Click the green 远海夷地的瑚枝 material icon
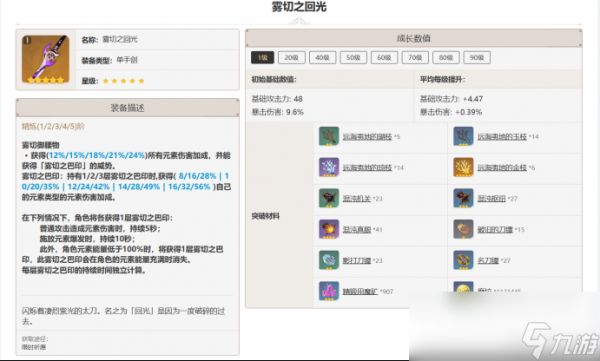The width and height of the screenshot is (600, 361). click(329, 136)
